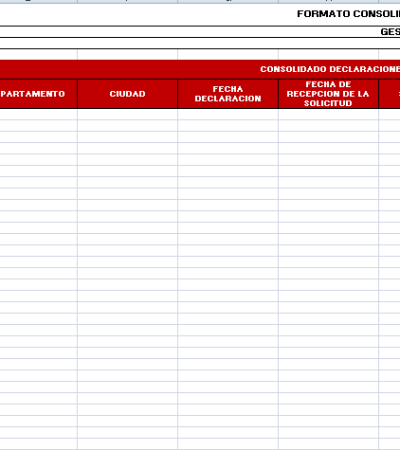Select third empty cell below FECHA DECLARACION
The height and width of the screenshot is (450, 400).
(x=228, y=137)
